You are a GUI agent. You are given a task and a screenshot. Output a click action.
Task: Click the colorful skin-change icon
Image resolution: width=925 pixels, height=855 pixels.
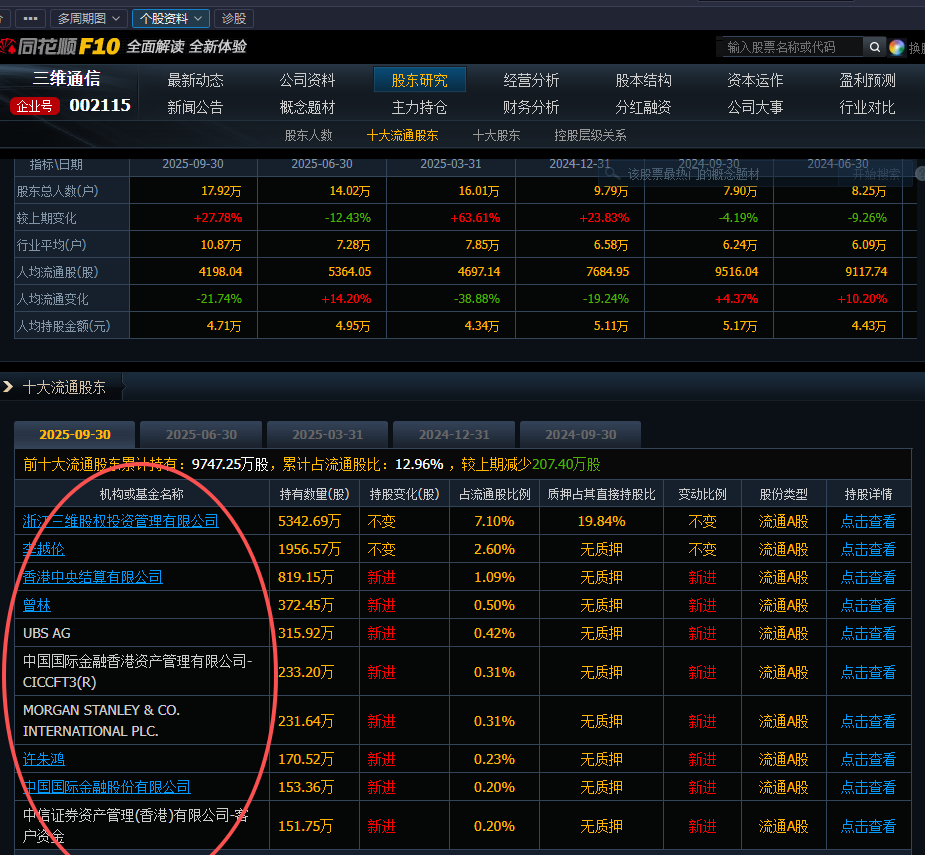coord(896,47)
